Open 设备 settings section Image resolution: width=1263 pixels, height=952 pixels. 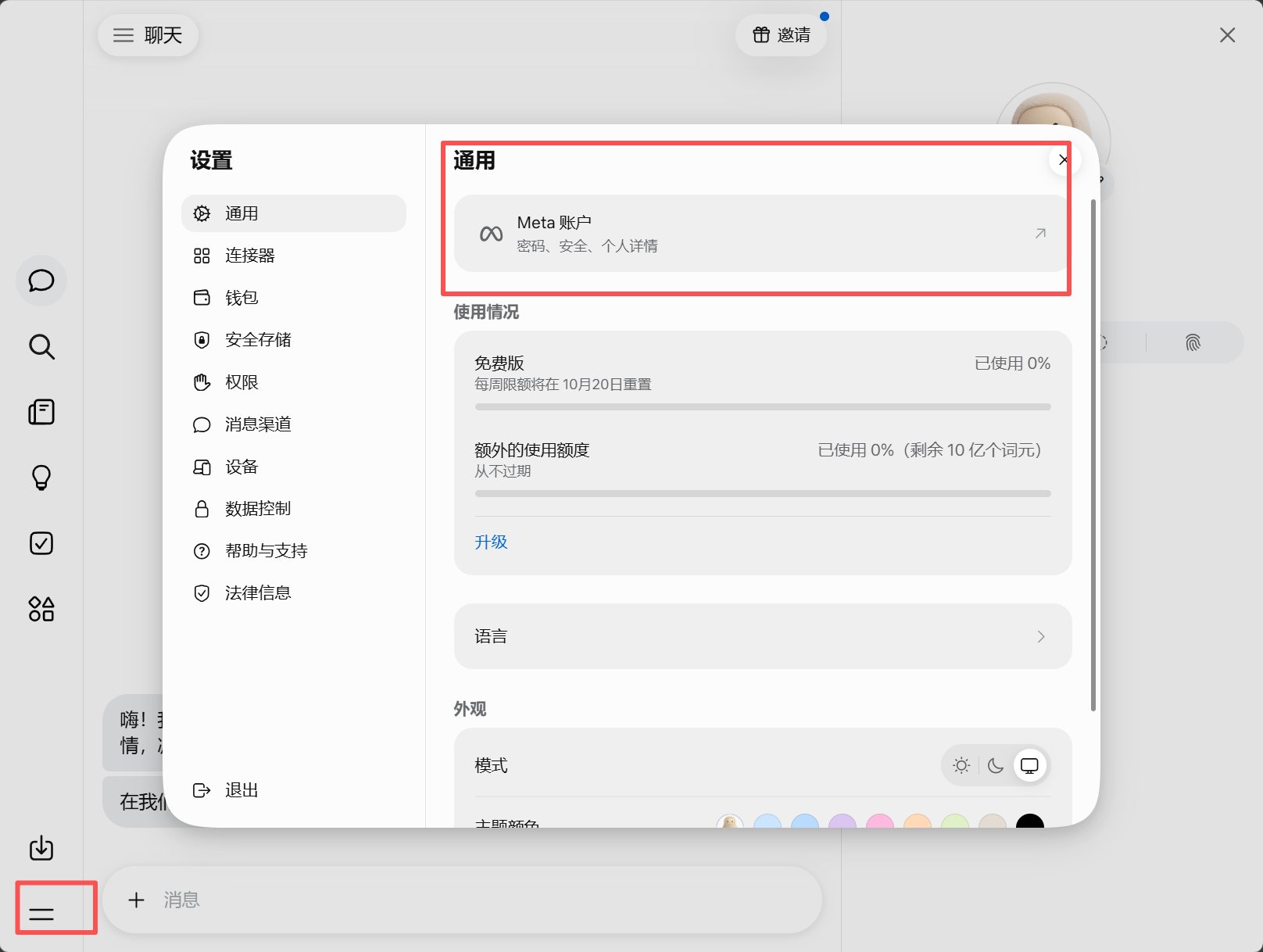294,467
